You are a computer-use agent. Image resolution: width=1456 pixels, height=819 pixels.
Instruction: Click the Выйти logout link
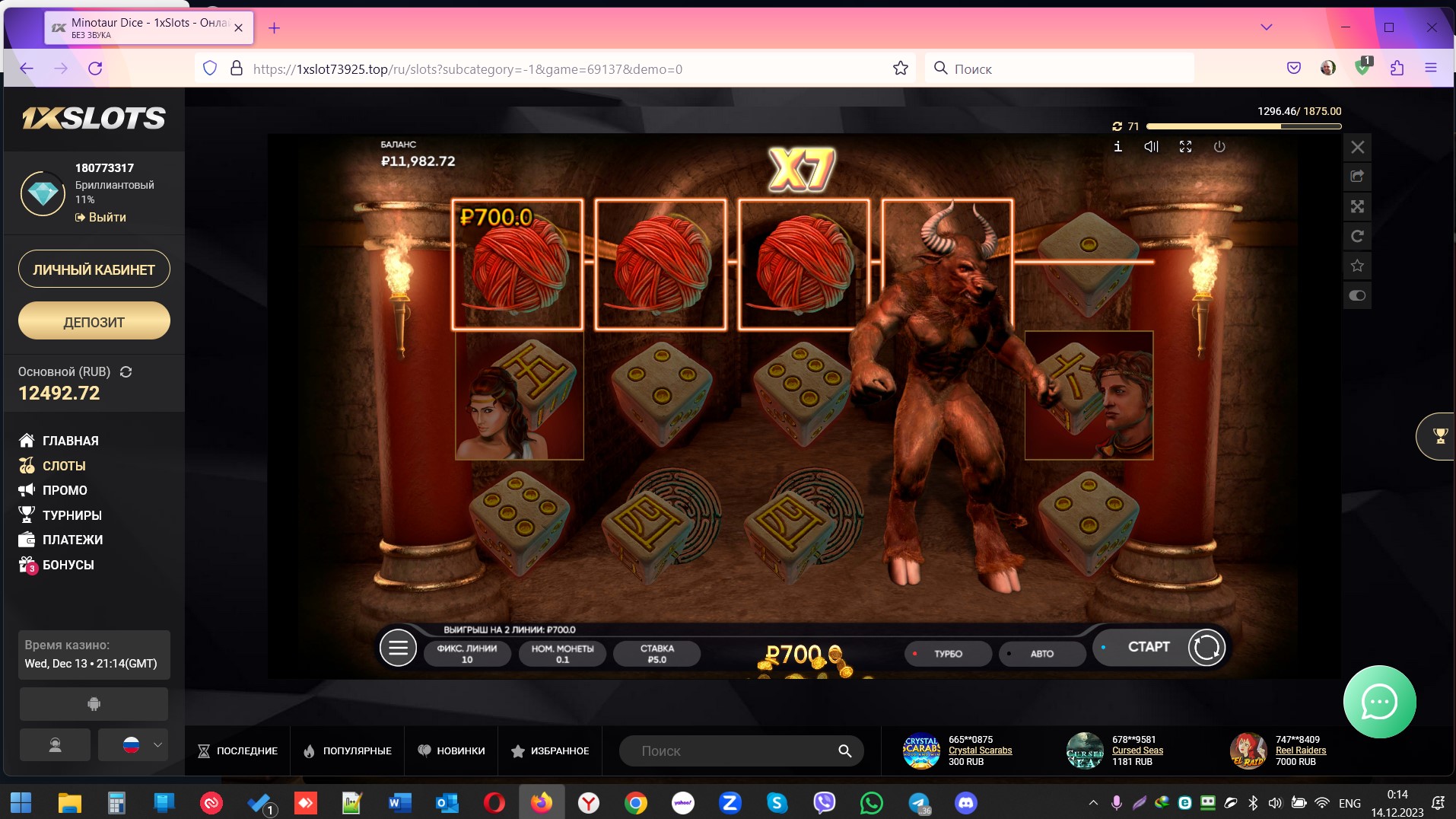(100, 218)
